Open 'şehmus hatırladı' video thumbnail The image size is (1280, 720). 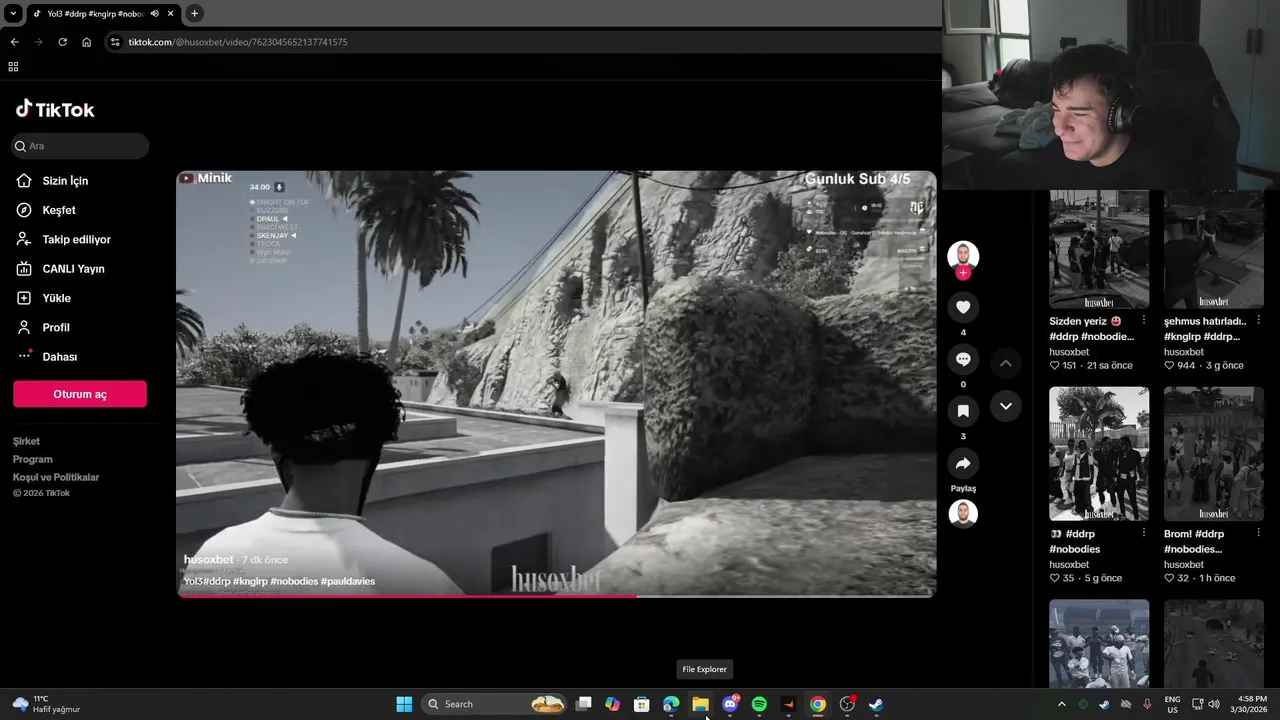(1214, 249)
